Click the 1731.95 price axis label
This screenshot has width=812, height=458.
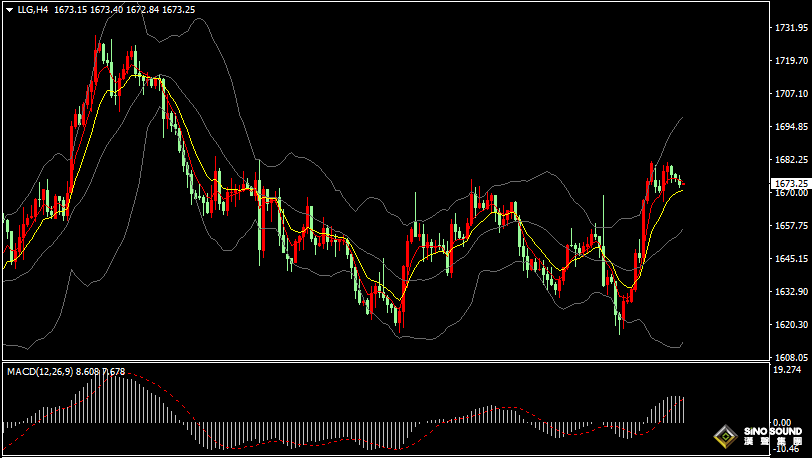pyautogui.click(x=790, y=29)
